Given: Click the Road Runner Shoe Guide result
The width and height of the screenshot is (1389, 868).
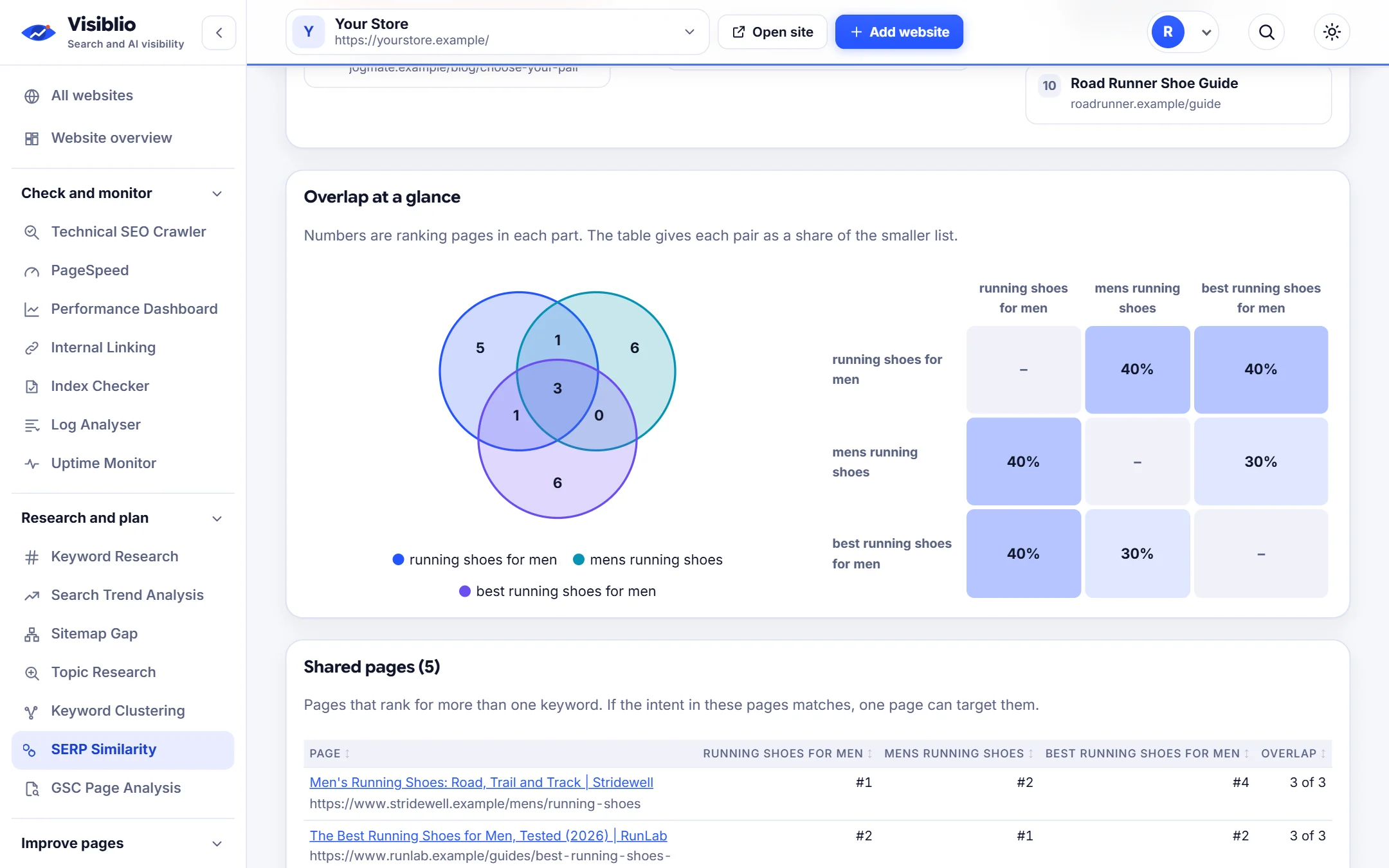Looking at the screenshot, I should [1178, 93].
